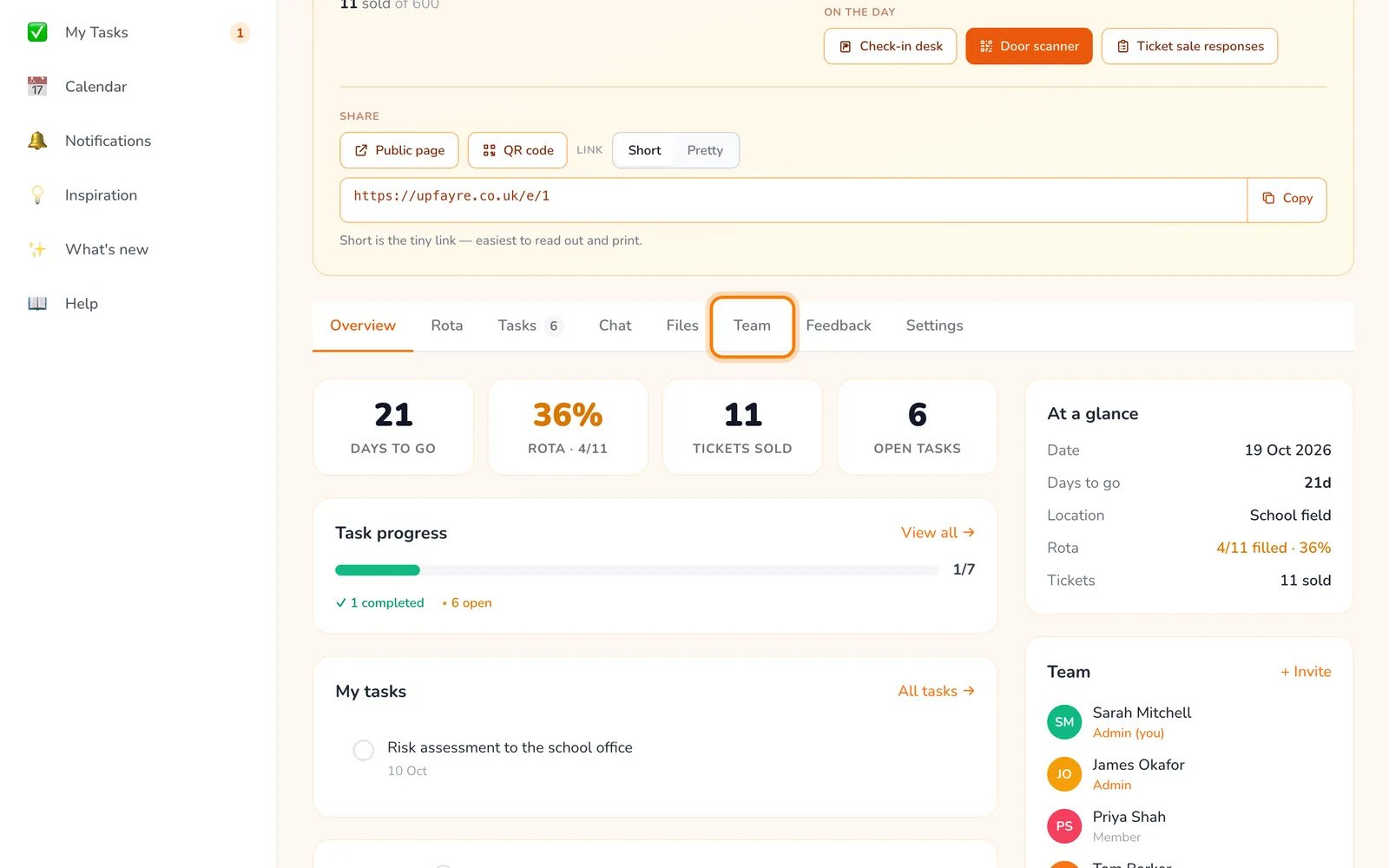Click the 6 Open tasks card
Viewport: 1389px width, 868px height.
click(918, 427)
